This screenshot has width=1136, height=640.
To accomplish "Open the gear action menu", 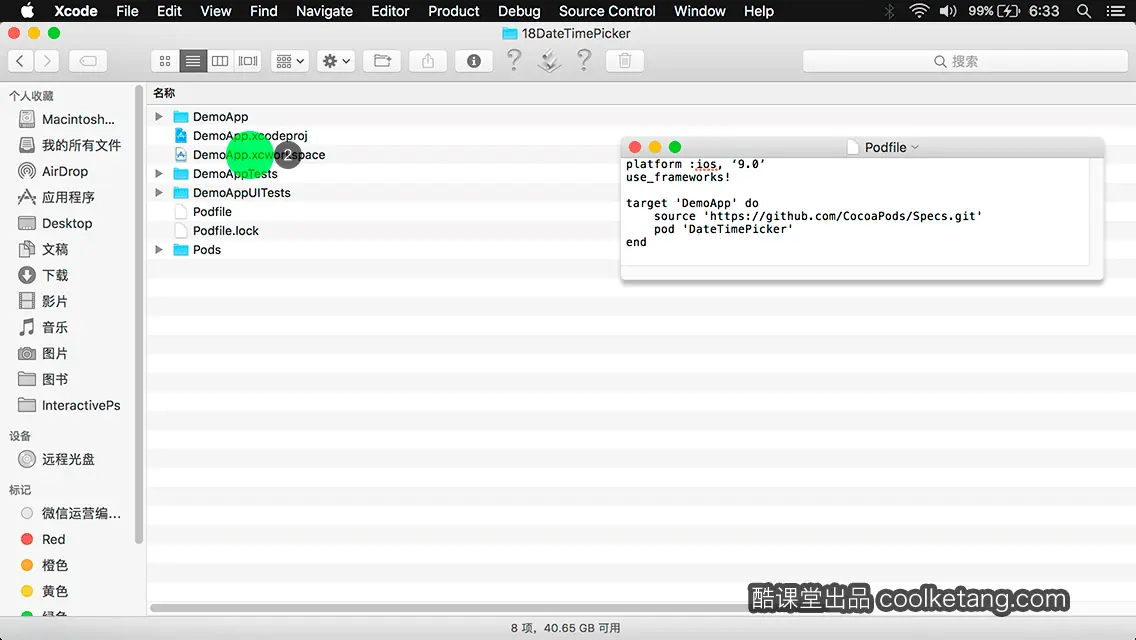I will [335, 61].
